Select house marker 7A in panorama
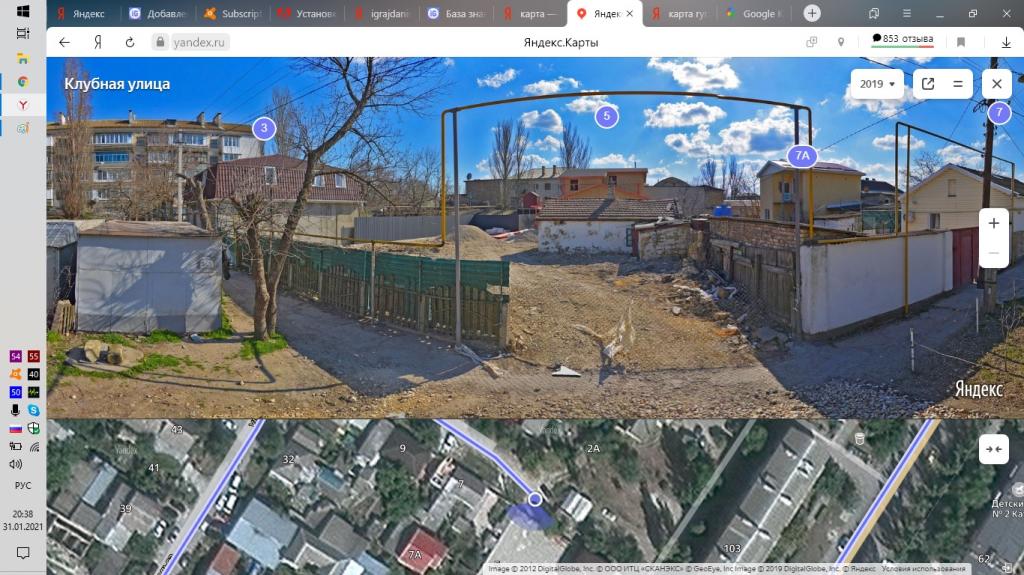1024x575 pixels. (x=802, y=156)
